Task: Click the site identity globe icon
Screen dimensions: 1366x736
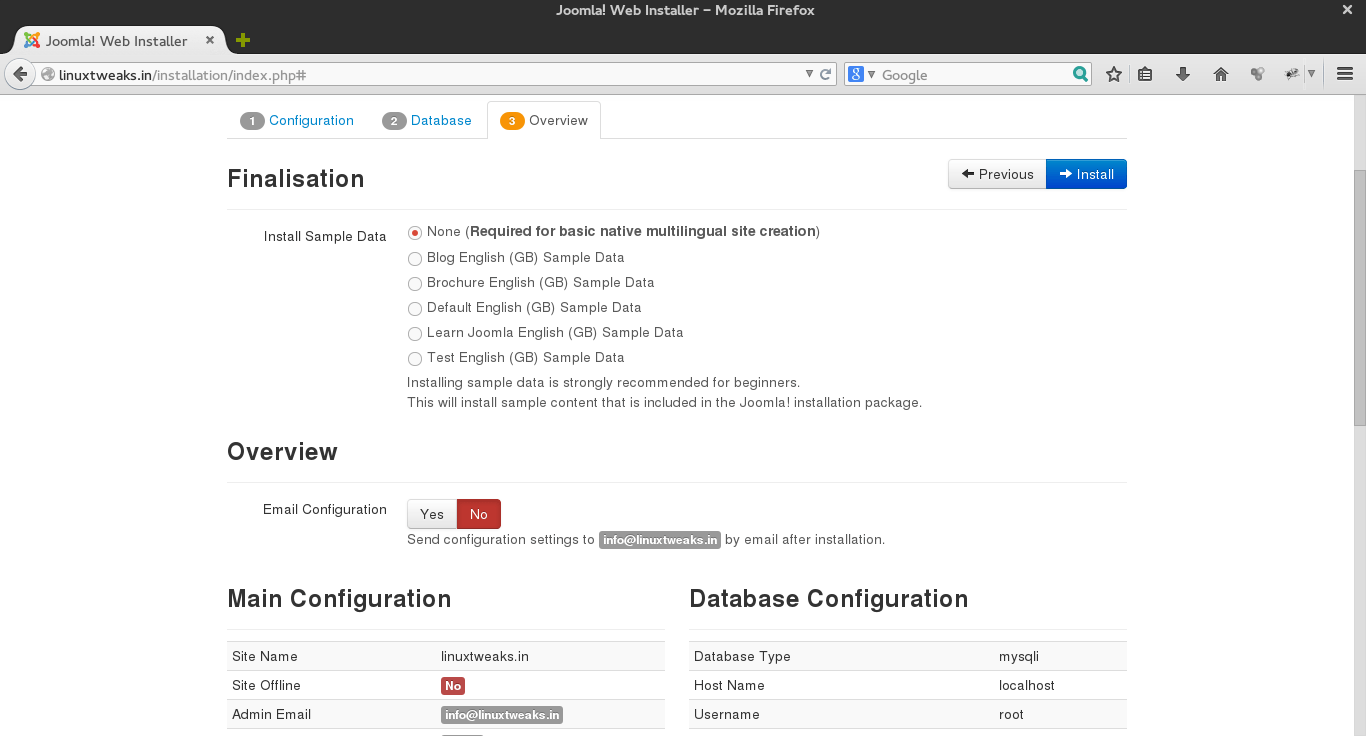Action: (47, 75)
